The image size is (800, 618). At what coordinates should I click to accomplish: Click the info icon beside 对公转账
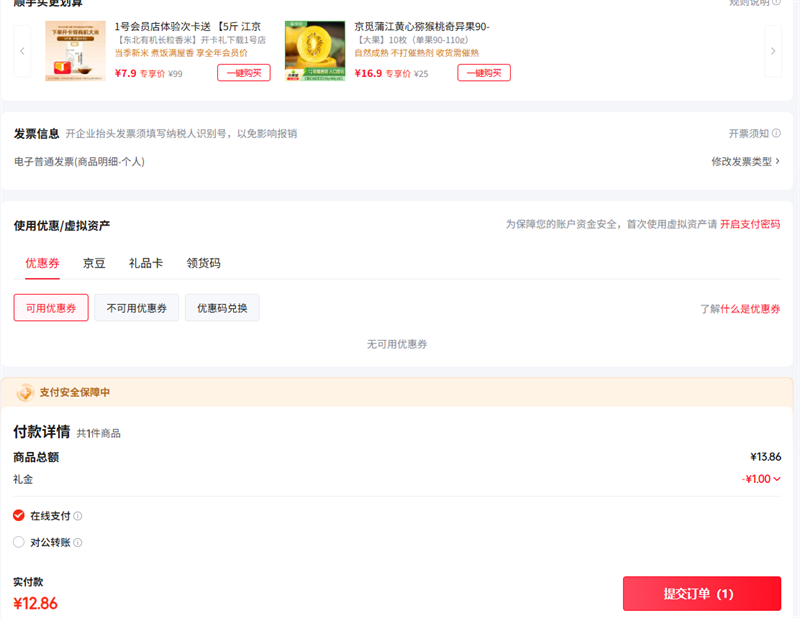[78, 543]
